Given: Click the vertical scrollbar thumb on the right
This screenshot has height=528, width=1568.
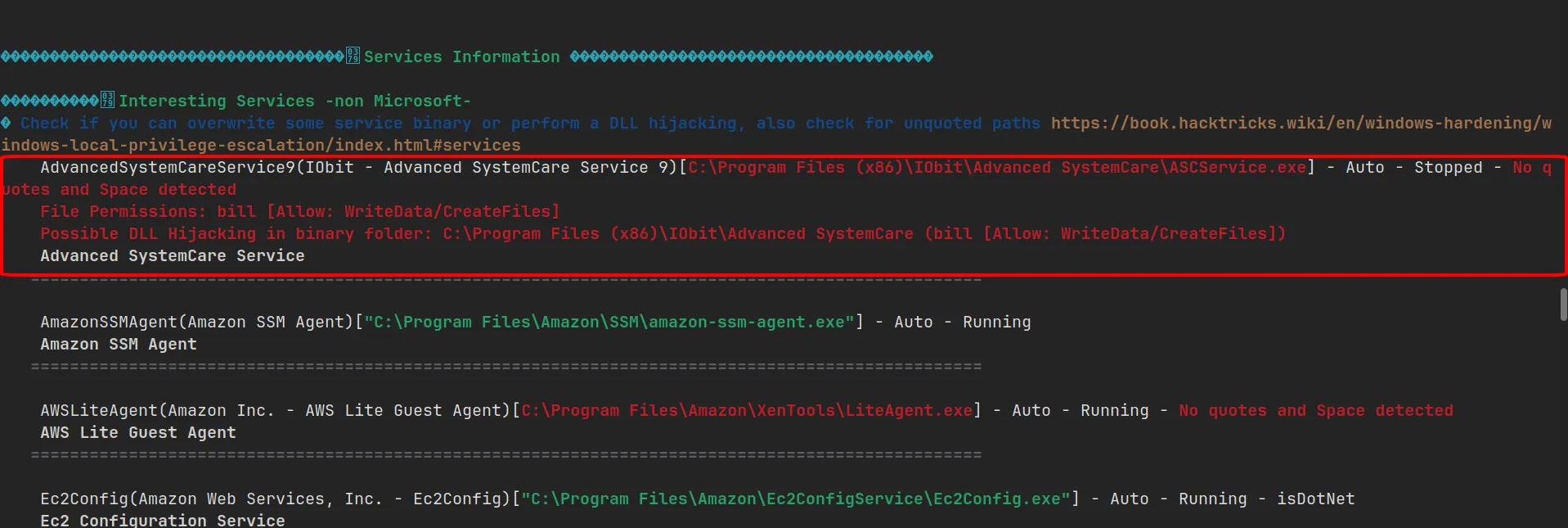Looking at the screenshot, I should (x=1563, y=305).
